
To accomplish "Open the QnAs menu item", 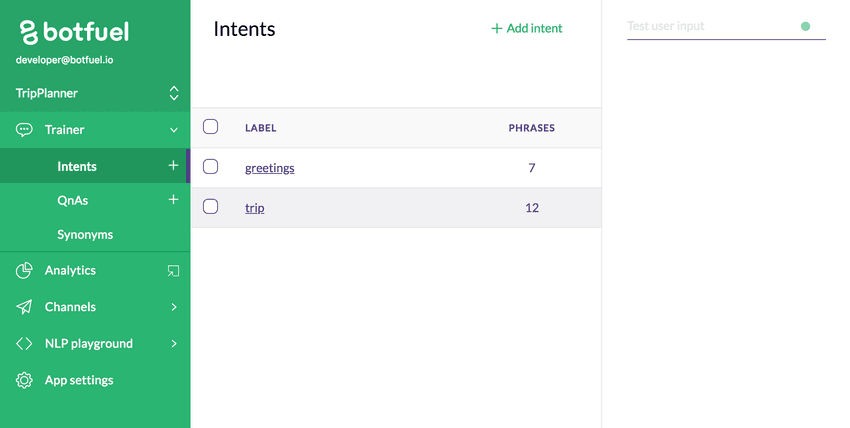I will (73, 200).
